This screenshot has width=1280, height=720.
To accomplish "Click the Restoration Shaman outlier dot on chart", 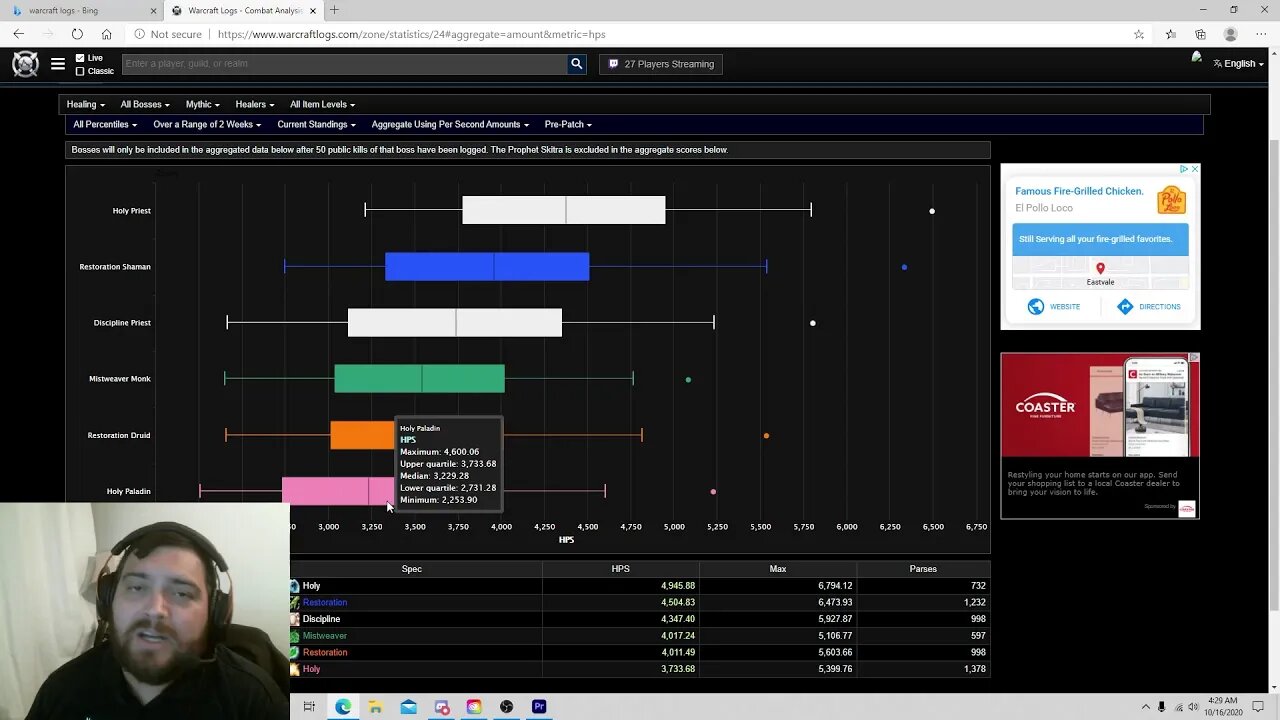I will (904, 267).
